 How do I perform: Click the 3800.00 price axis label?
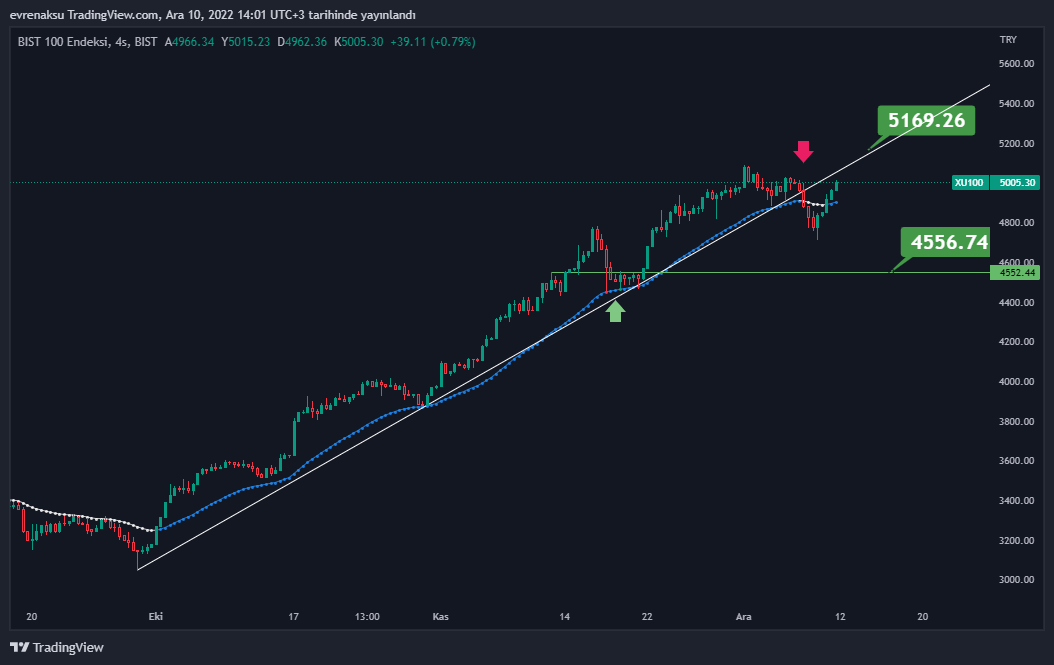point(1016,422)
